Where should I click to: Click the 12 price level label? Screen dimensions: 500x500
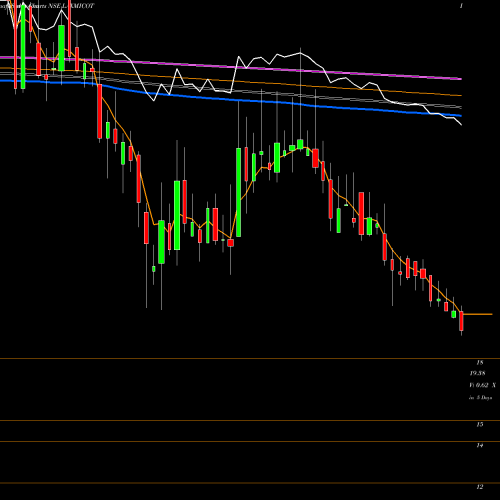coord(480,487)
